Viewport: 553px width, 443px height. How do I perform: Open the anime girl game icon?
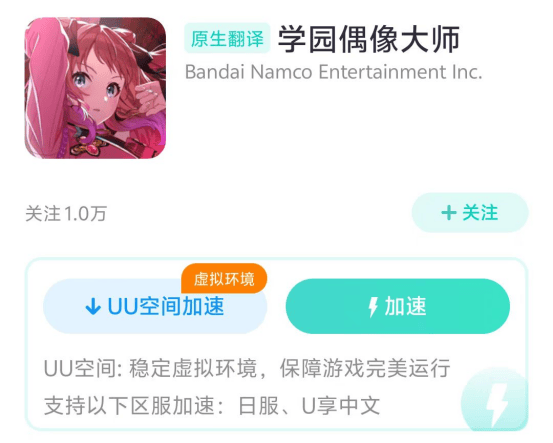click(x=95, y=88)
